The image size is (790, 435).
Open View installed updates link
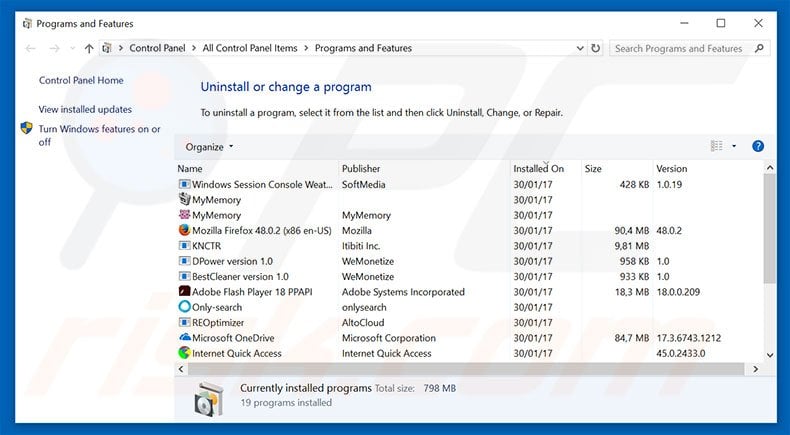pyautogui.click(x=85, y=109)
